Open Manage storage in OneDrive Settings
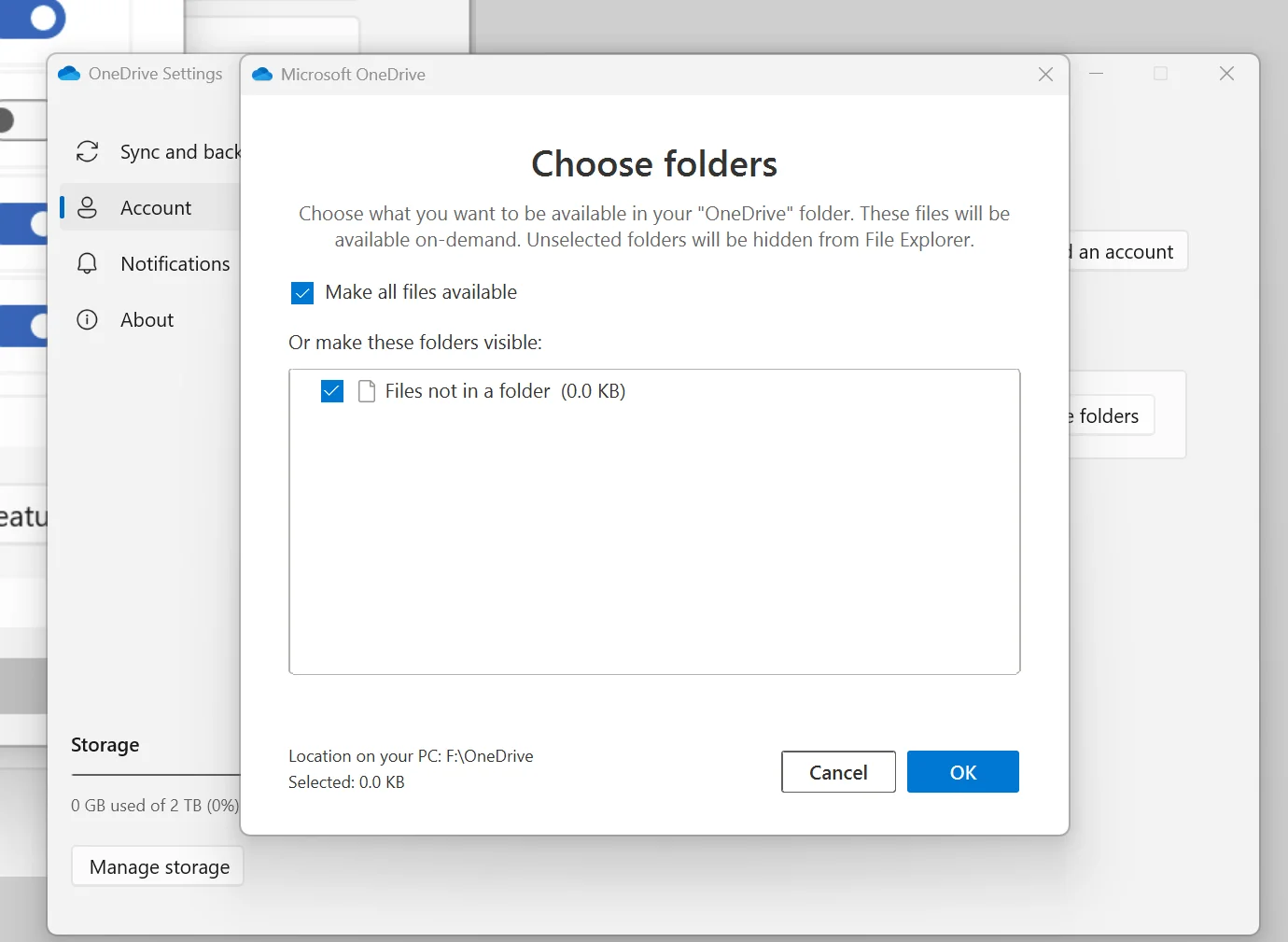Screen dimensions: 1288x942 click(159, 866)
